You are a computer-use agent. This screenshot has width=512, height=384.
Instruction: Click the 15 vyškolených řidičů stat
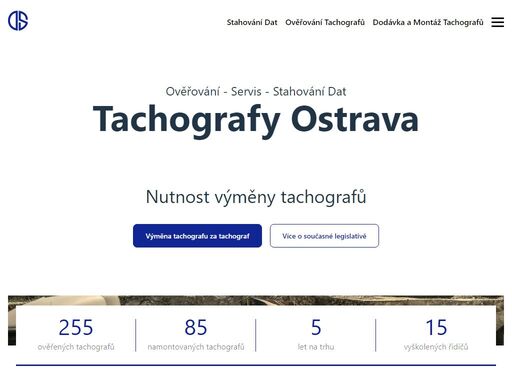click(x=436, y=335)
